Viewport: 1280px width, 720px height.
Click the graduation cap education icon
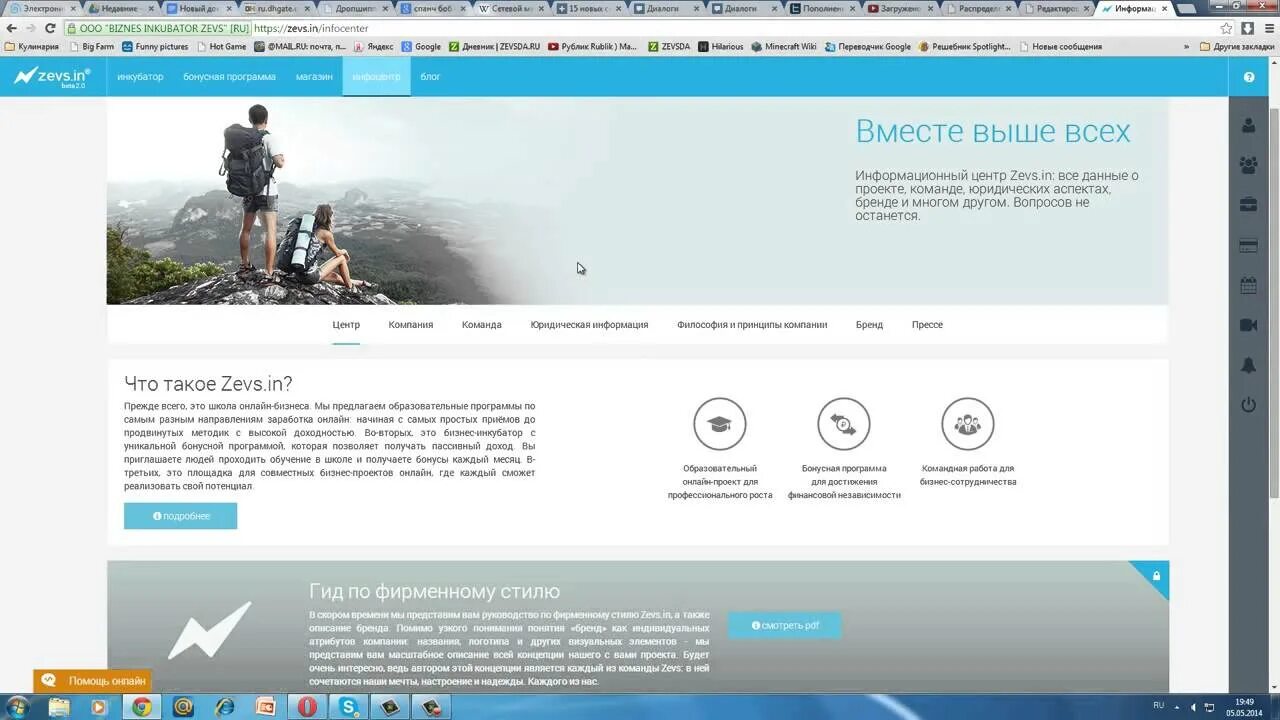[x=719, y=424]
